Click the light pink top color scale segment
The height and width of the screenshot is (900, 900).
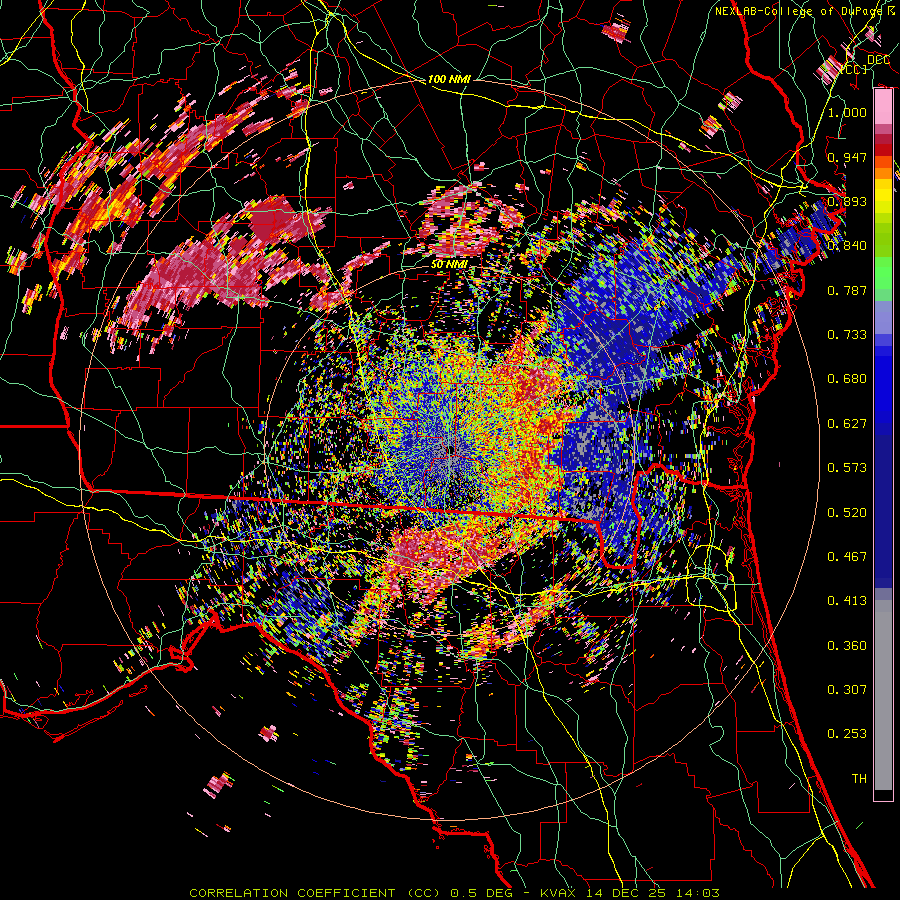[883, 107]
